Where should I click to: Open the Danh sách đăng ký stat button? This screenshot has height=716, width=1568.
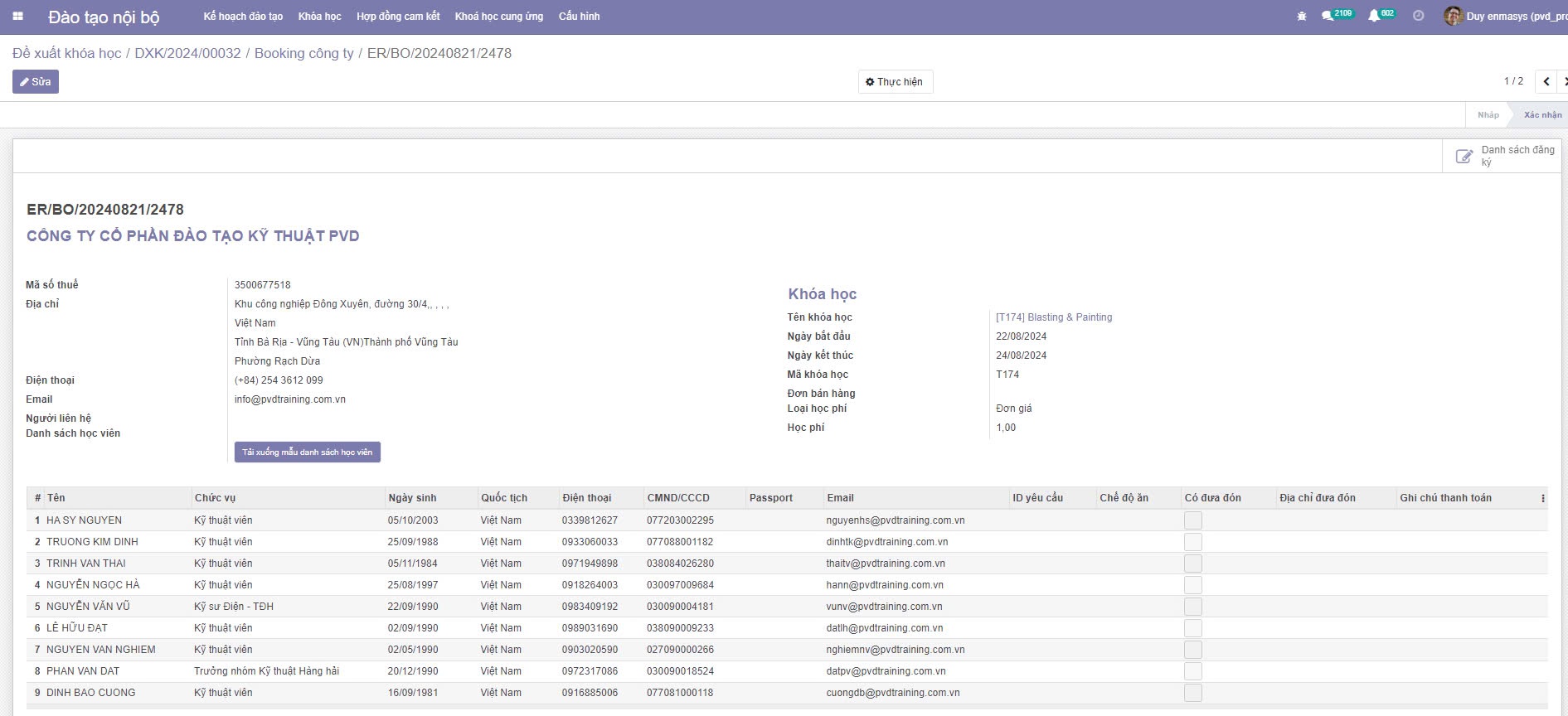[x=1504, y=156]
